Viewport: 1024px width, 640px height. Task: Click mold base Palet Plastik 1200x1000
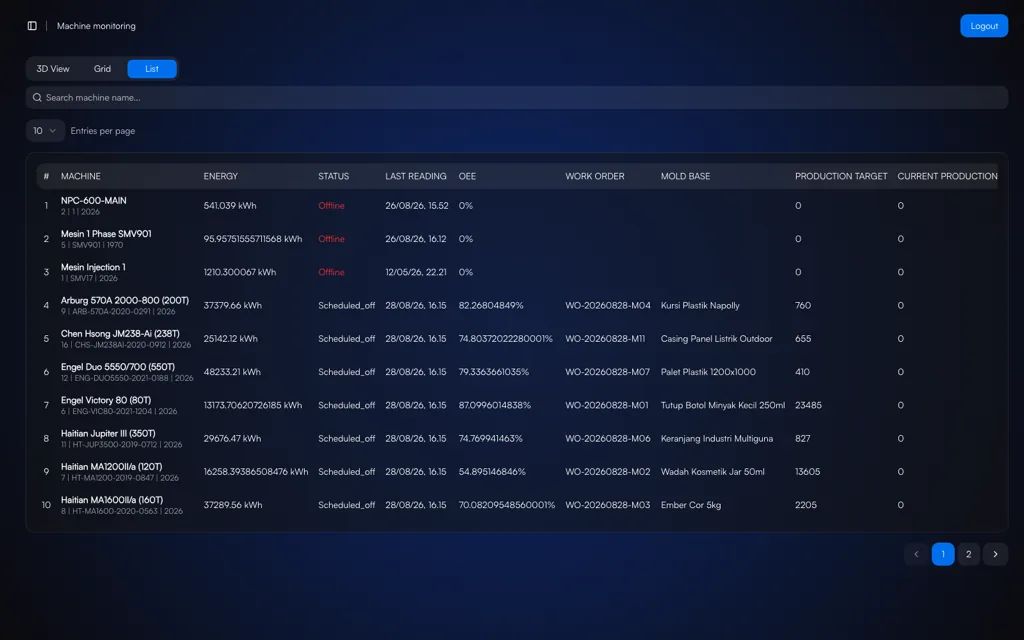(708, 372)
